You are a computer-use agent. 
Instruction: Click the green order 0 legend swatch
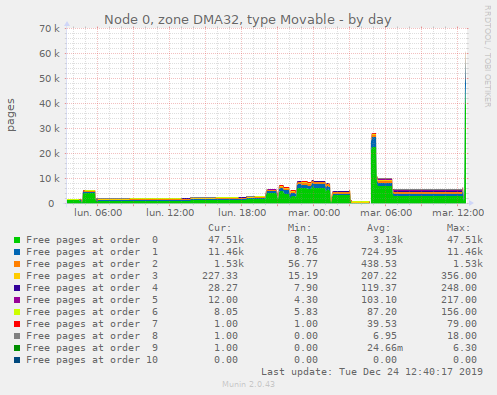[x=17, y=240]
